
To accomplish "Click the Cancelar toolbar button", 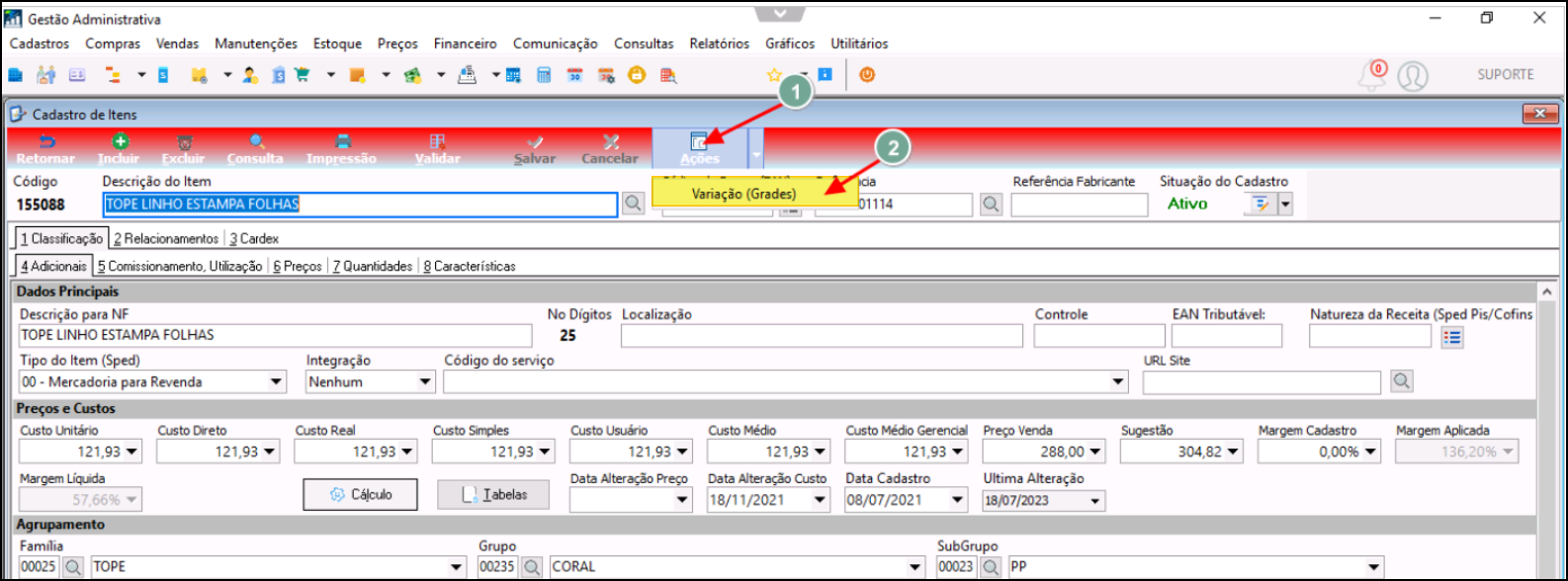I will 610,149.
